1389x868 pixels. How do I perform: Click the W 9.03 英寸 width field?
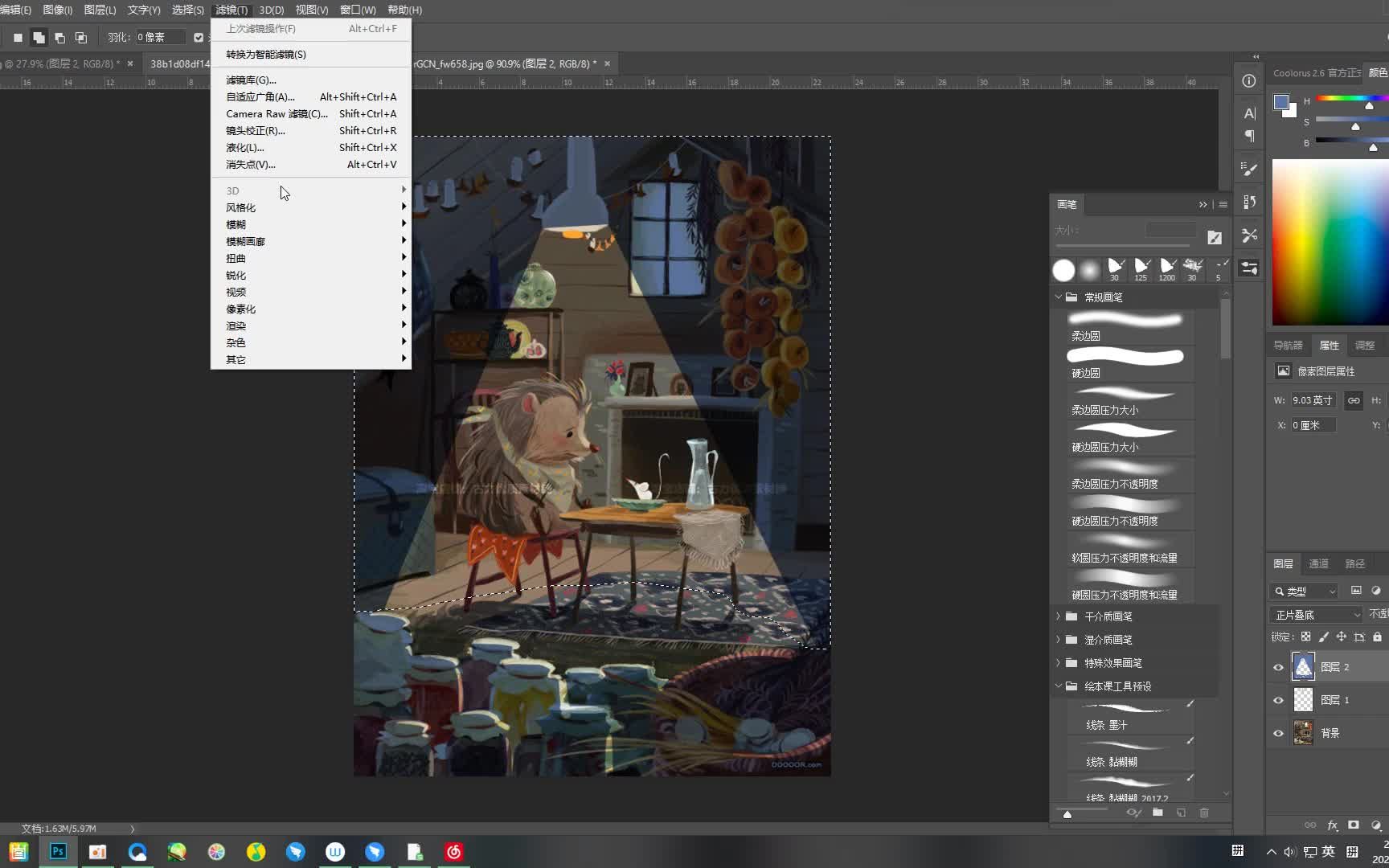(1313, 400)
